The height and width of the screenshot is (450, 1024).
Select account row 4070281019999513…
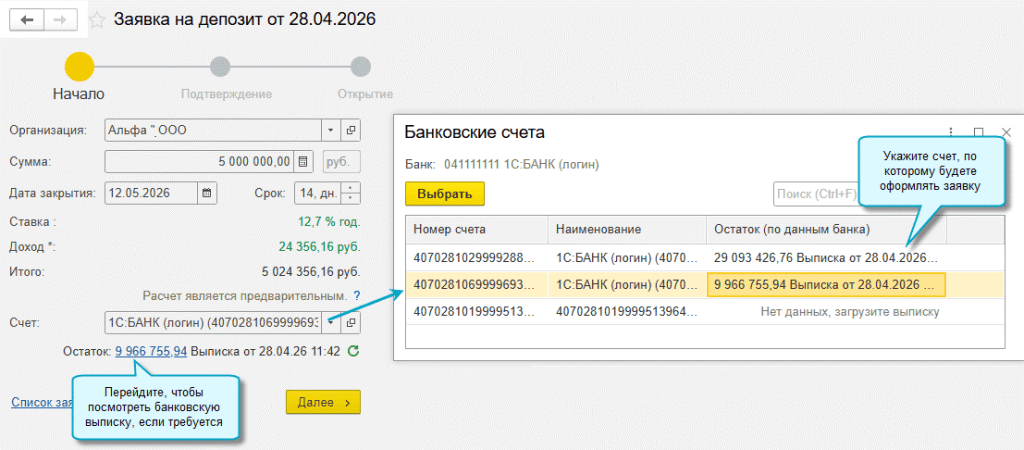click(705, 312)
